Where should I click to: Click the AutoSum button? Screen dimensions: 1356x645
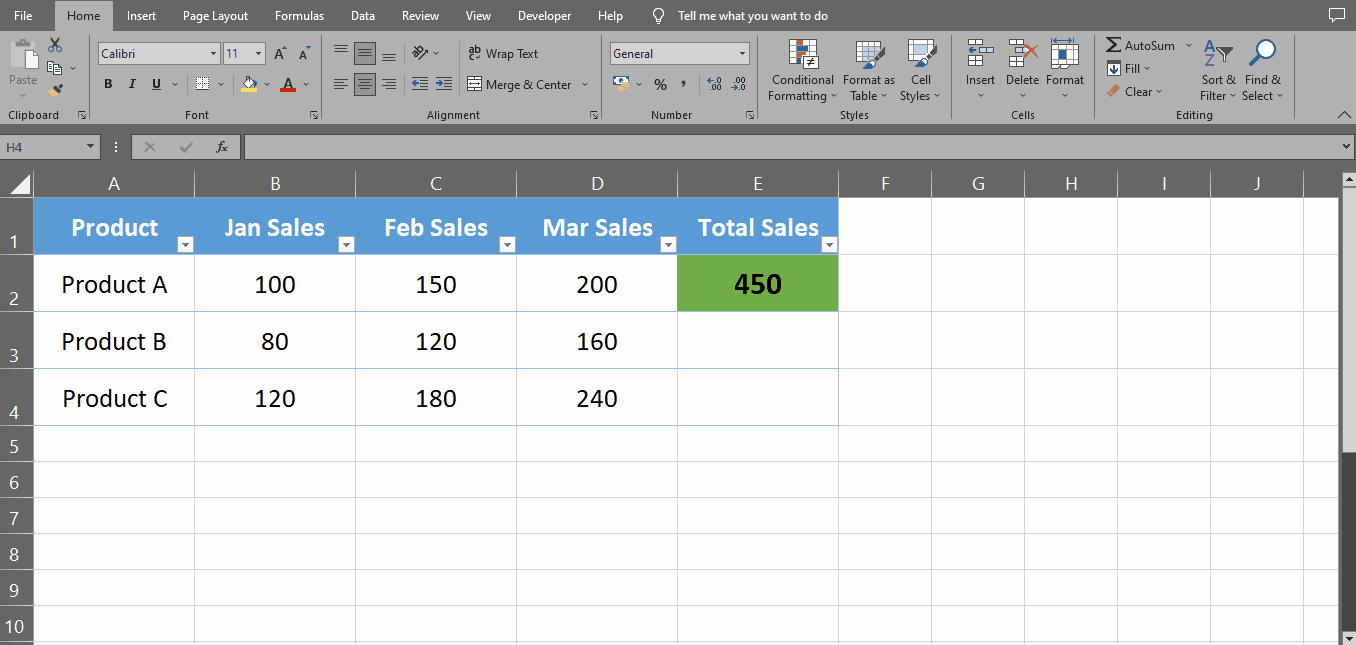coord(1140,46)
